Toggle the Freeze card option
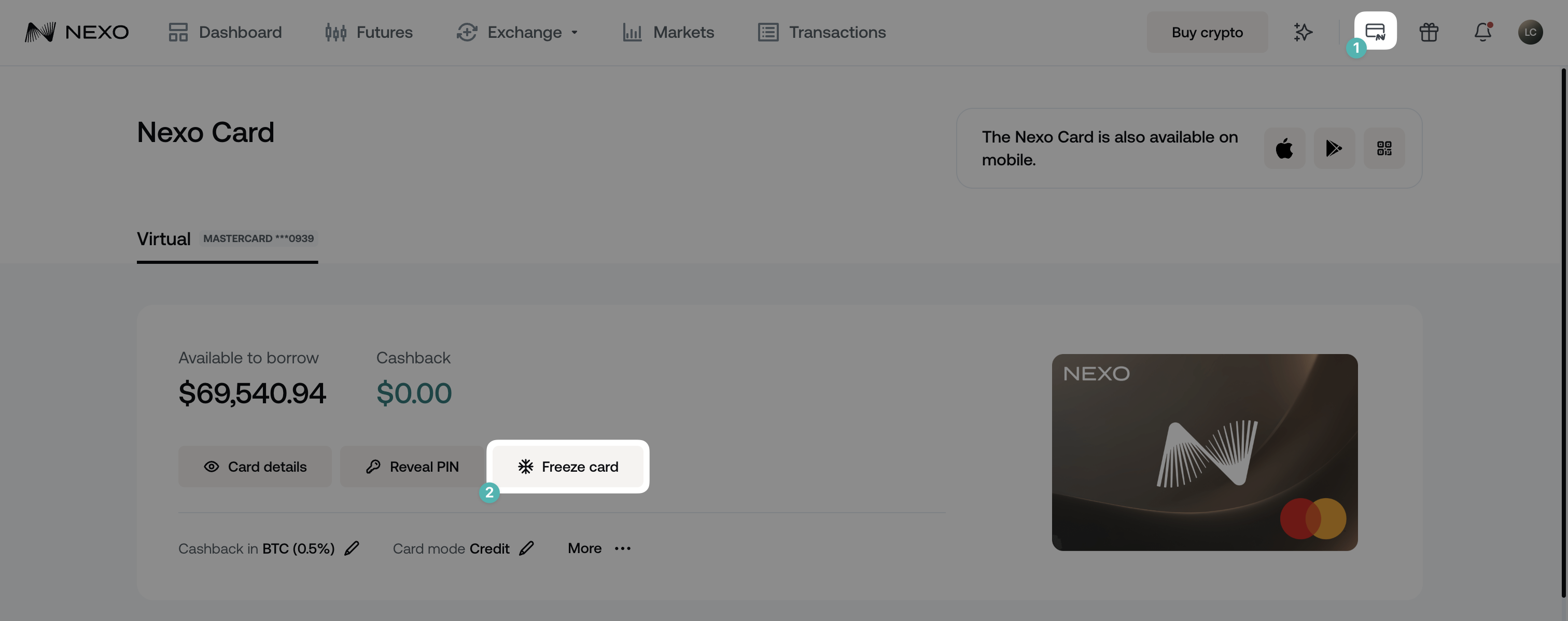The width and height of the screenshot is (1568, 621). point(567,467)
